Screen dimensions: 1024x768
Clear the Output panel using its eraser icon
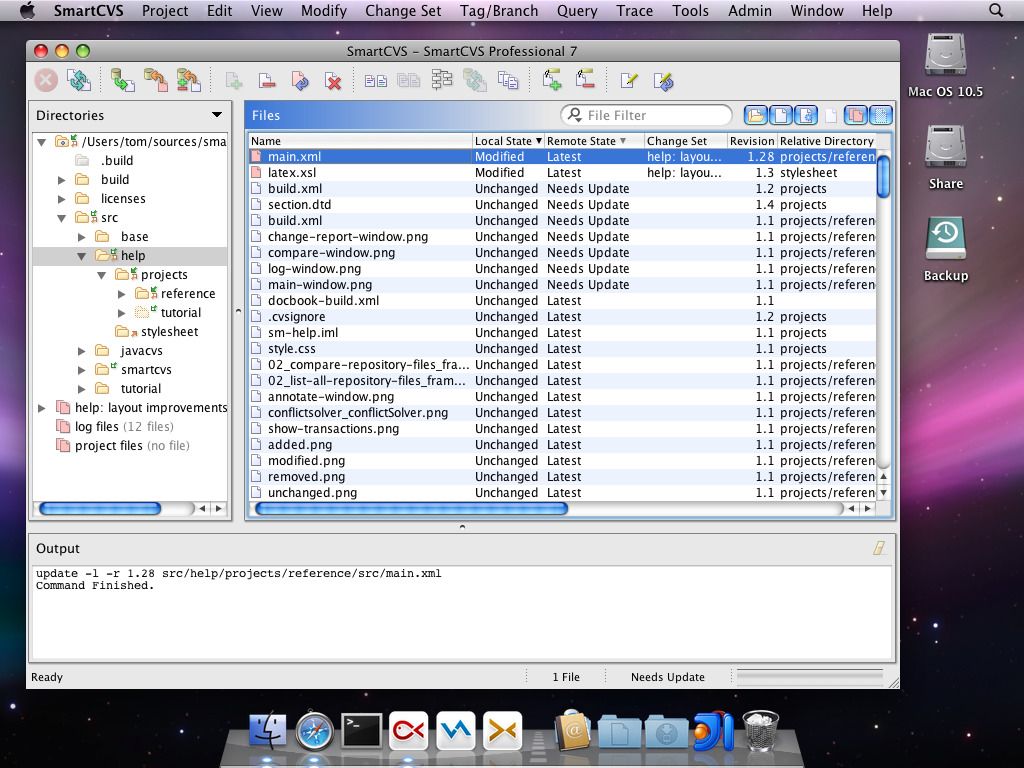tap(879, 548)
